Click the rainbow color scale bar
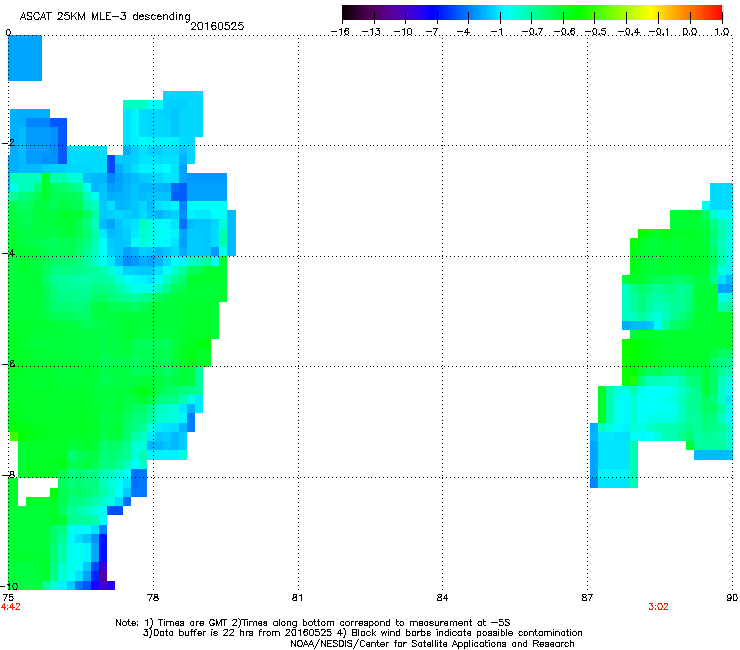This screenshot has width=740, height=650. coord(532,13)
